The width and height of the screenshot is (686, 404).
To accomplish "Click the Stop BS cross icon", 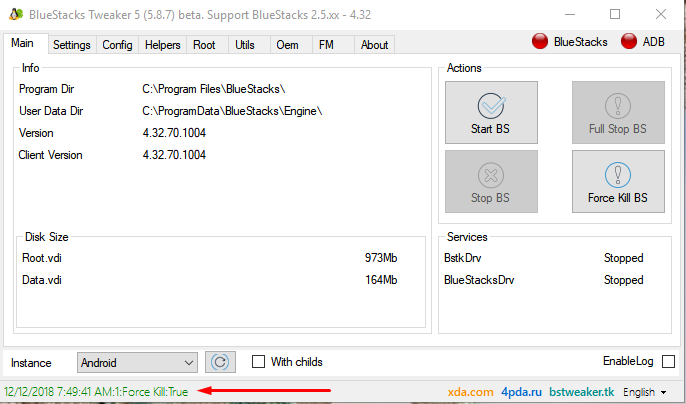I will tap(491, 175).
